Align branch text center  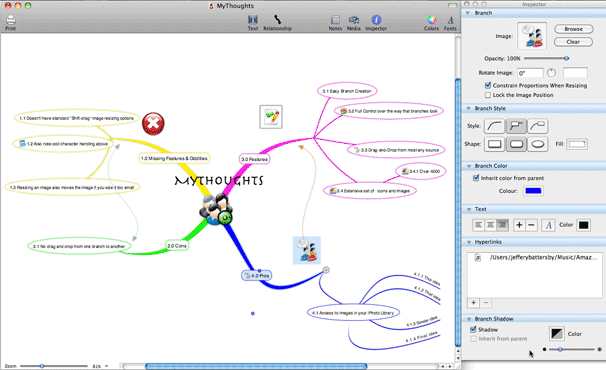click(490, 225)
